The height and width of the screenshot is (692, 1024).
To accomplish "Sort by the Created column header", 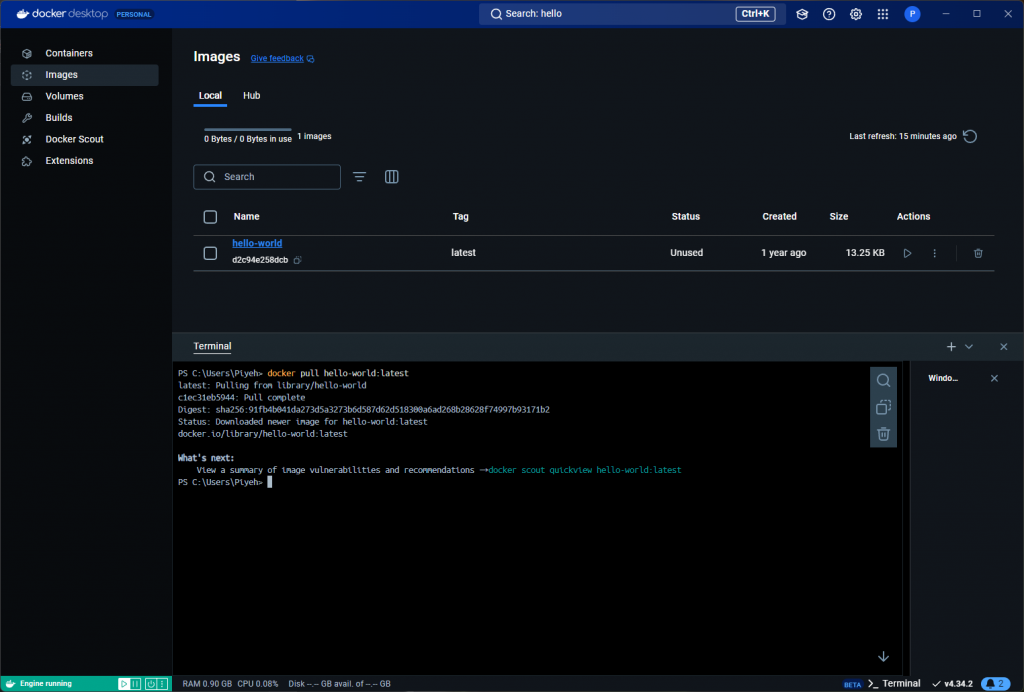I will point(779,217).
